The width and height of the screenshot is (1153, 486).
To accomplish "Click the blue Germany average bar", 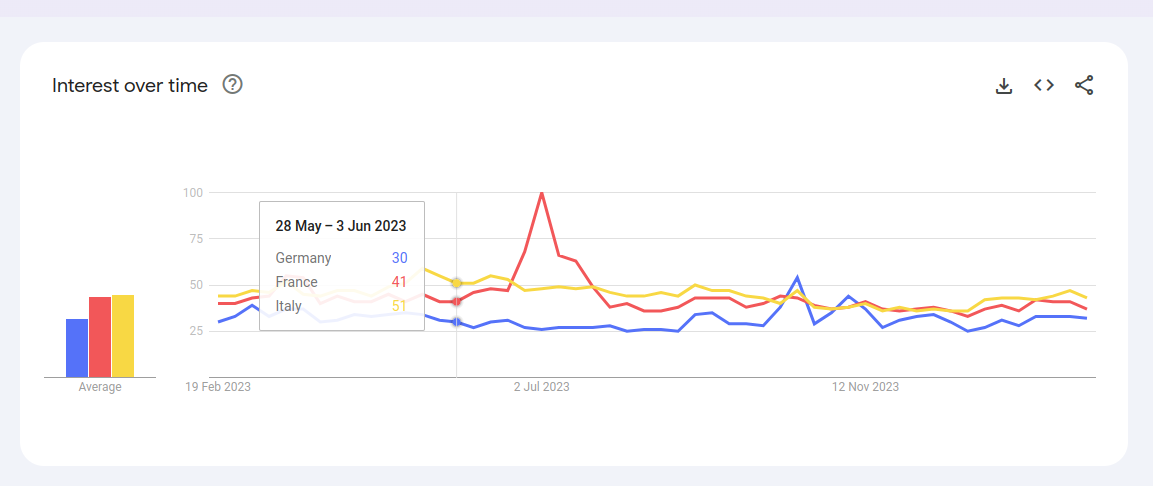I will coord(77,348).
